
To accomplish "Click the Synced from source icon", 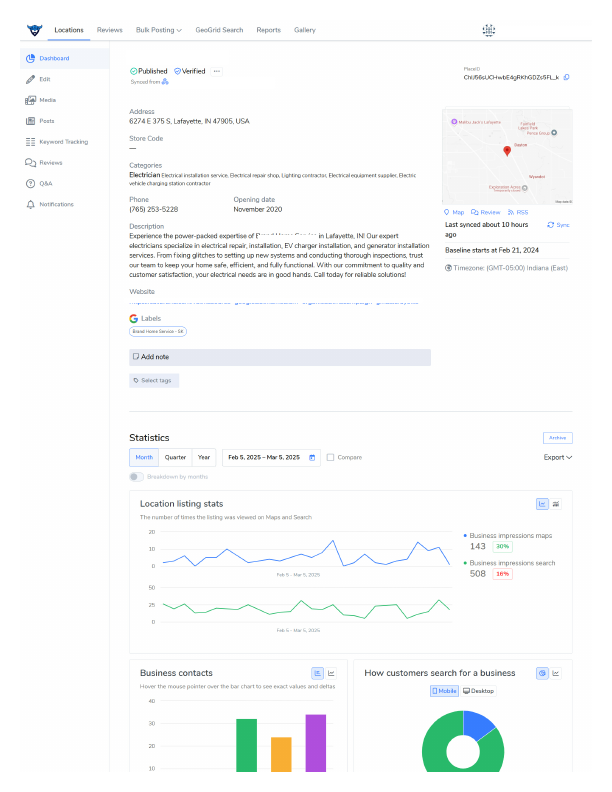I will (x=165, y=82).
